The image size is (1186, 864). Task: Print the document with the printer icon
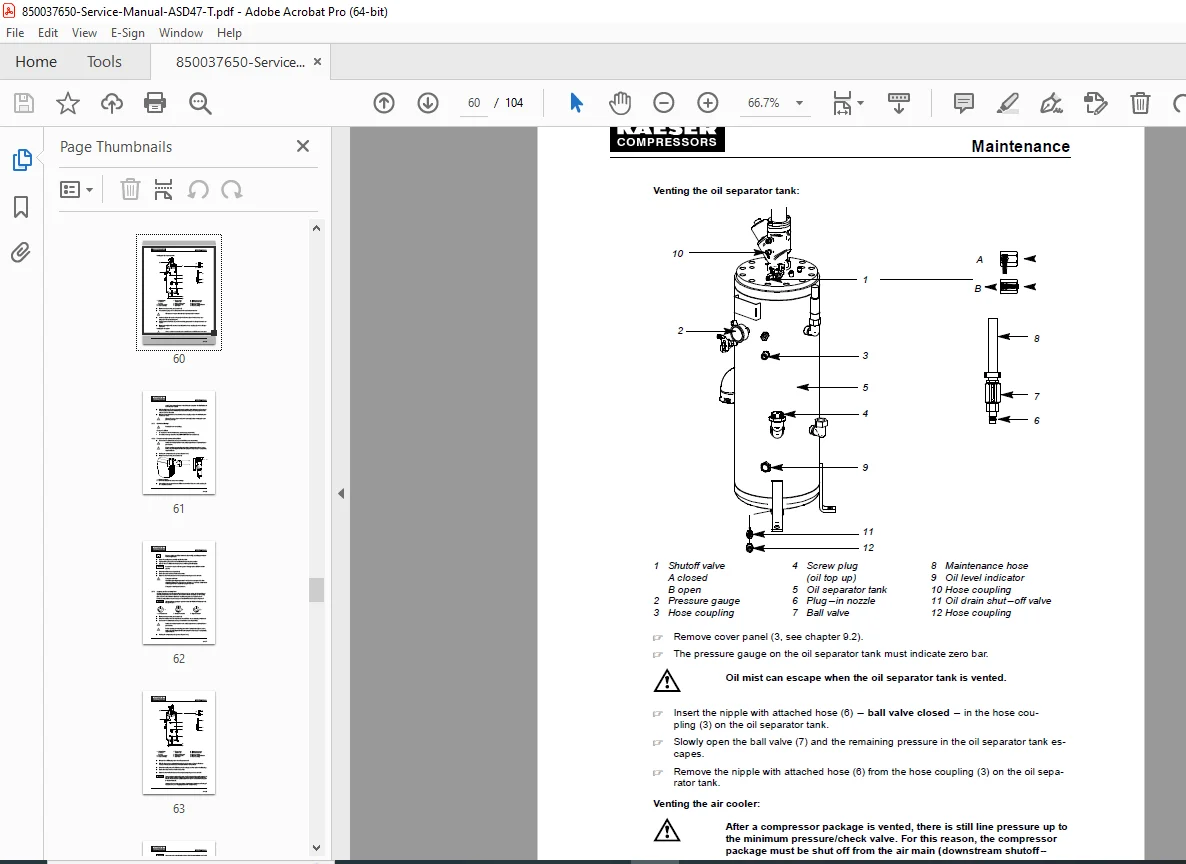tap(155, 103)
